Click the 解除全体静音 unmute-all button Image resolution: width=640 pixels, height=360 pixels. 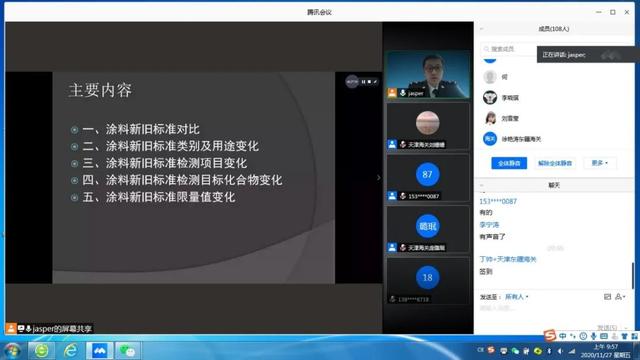coord(555,163)
